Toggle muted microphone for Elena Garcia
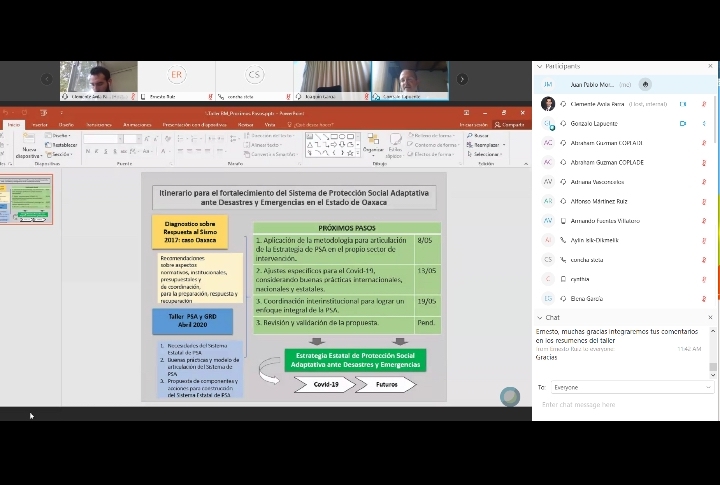Image resolution: width=720 pixels, height=485 pixels. [x=704, y=299]
